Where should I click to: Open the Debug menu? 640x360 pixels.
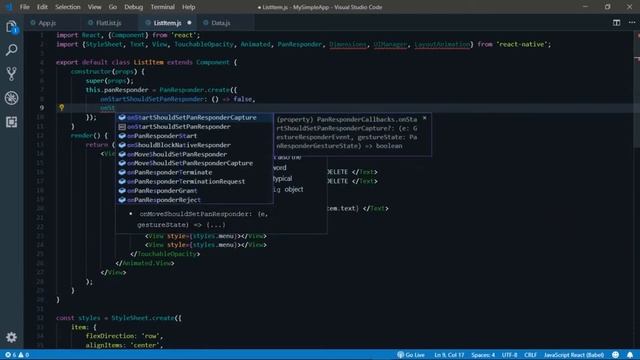tap(133, 7)
